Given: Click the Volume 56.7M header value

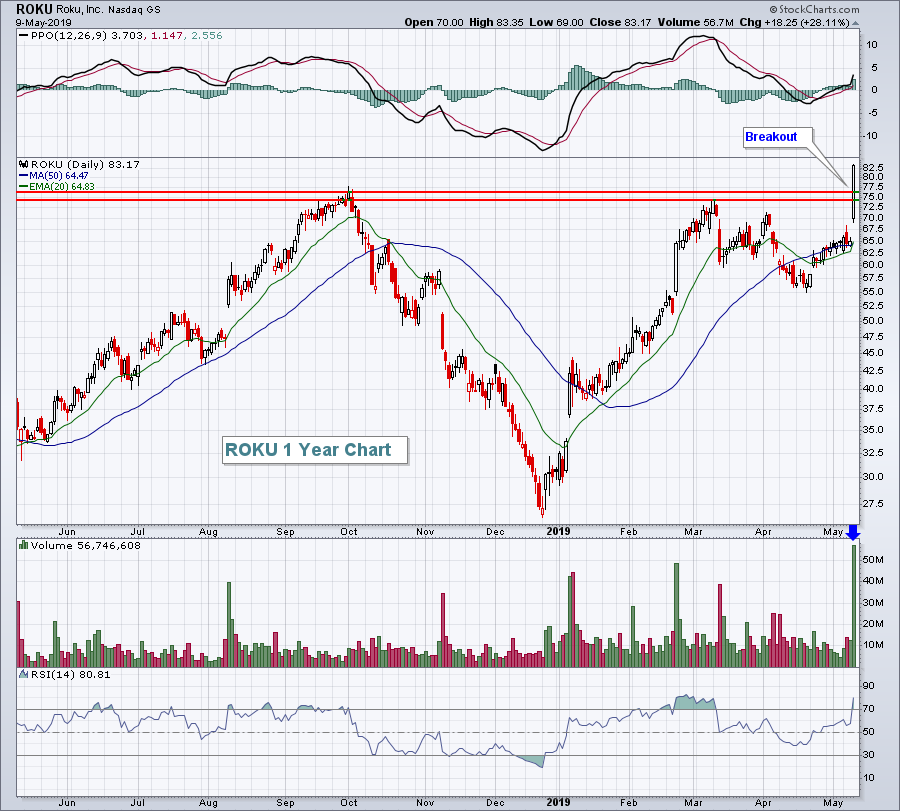Looking at the screenshot, I should click(695, 22).
